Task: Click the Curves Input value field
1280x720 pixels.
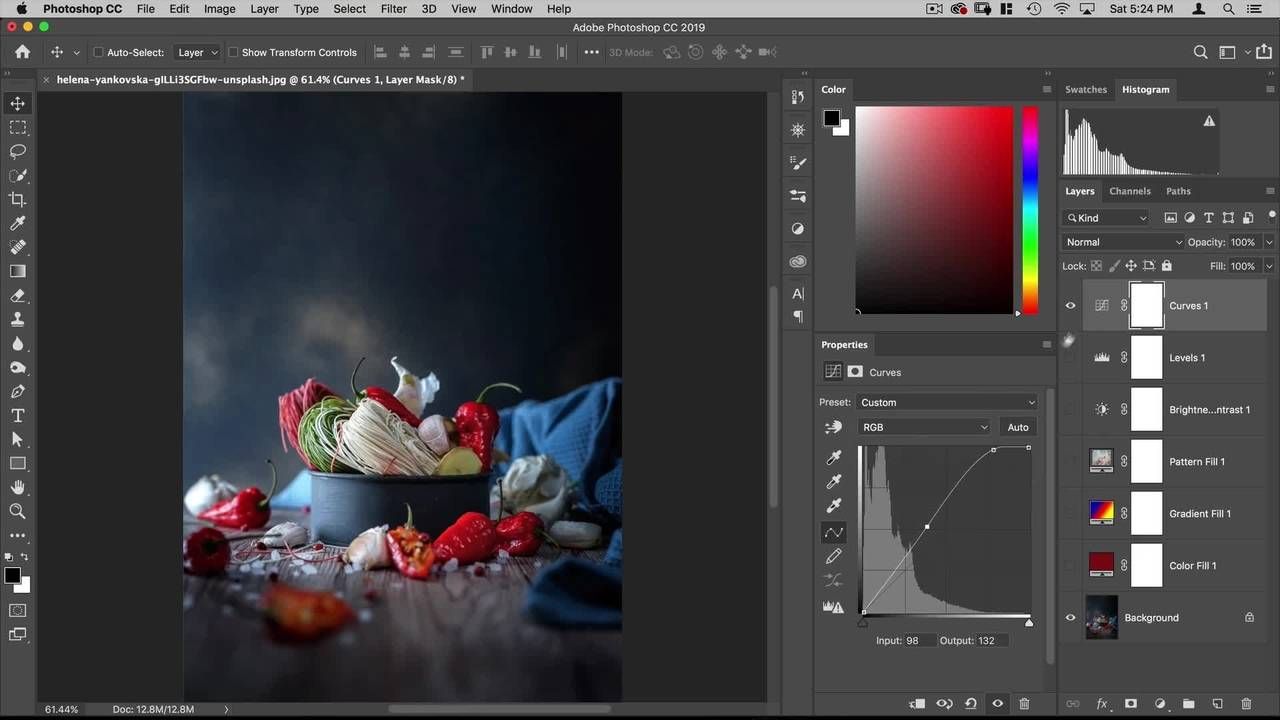Action: [x=918, y=640]
